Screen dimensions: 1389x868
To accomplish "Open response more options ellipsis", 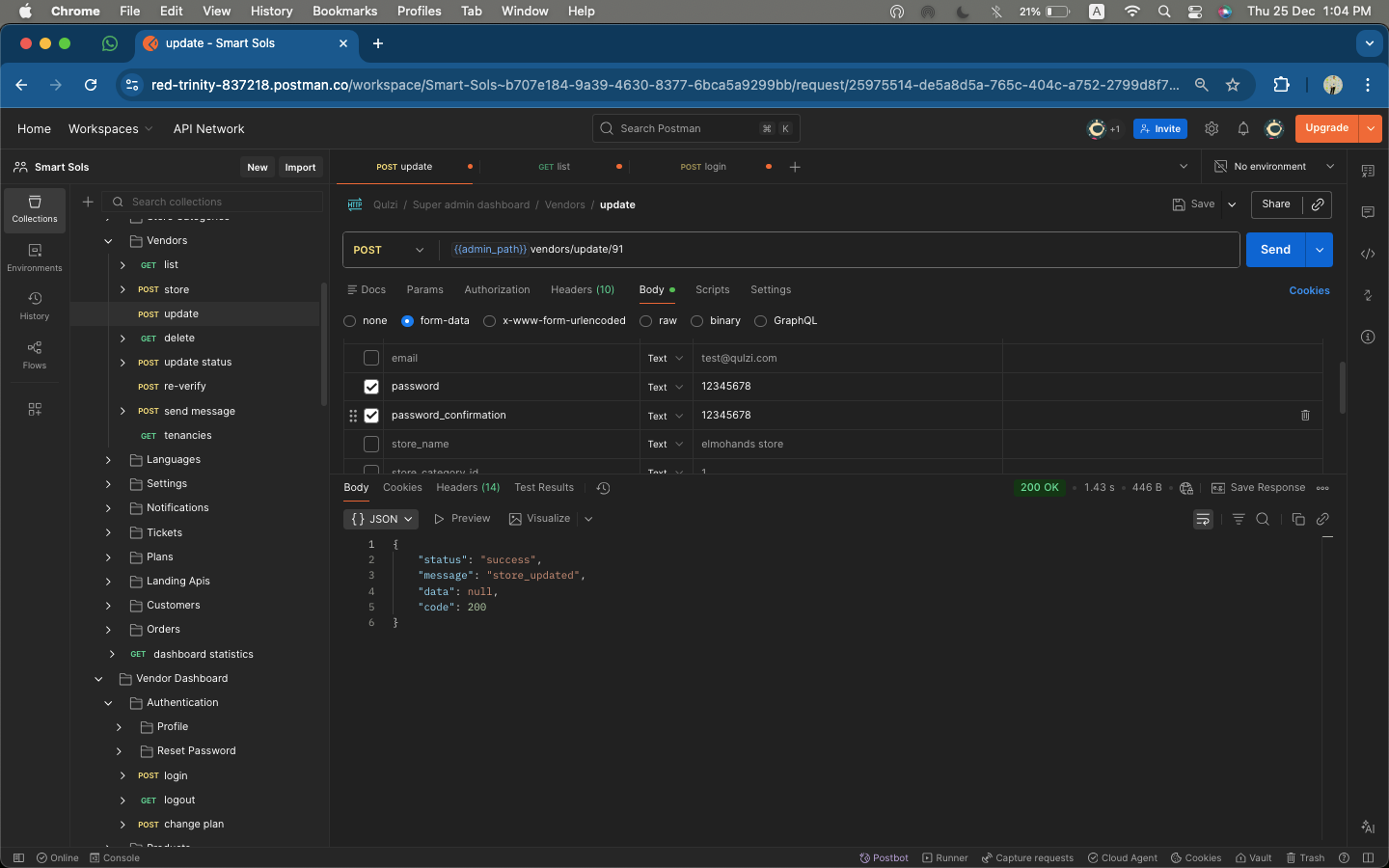I will [1322, 488].
